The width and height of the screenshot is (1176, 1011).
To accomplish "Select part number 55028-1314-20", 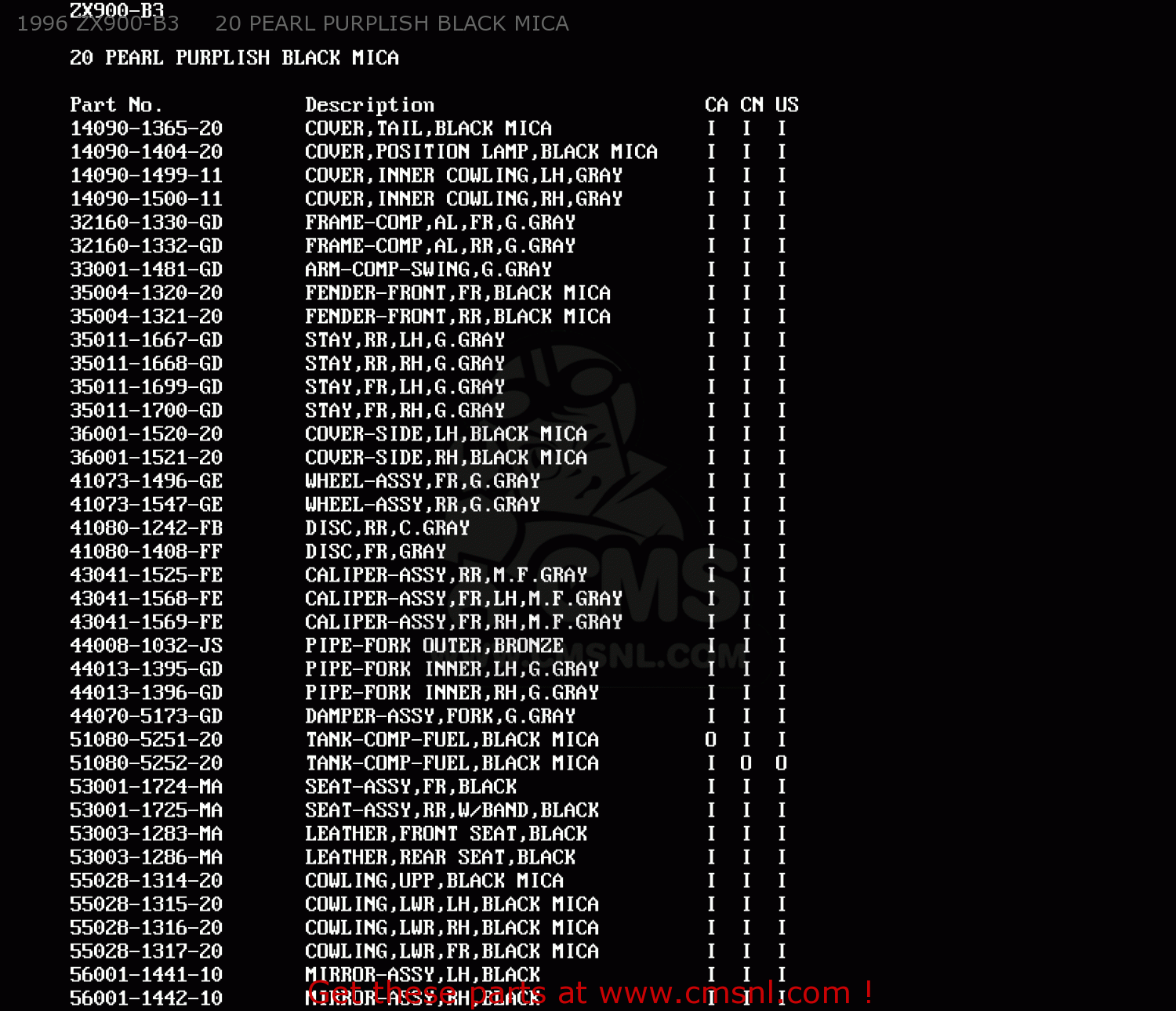I will [146, 881].
